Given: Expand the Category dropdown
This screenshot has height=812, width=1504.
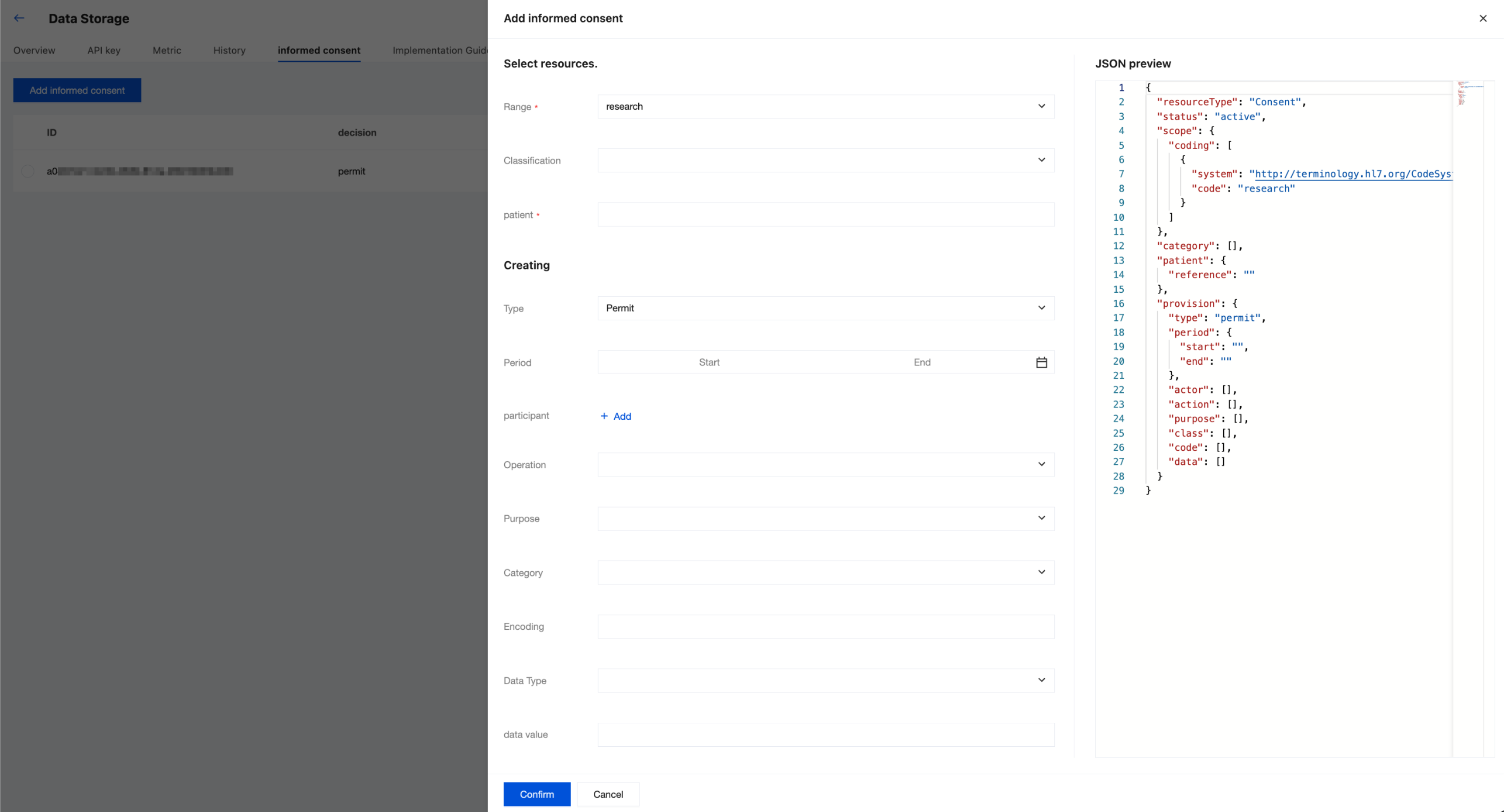Looking at the screenshot, I should click(826, 573).
